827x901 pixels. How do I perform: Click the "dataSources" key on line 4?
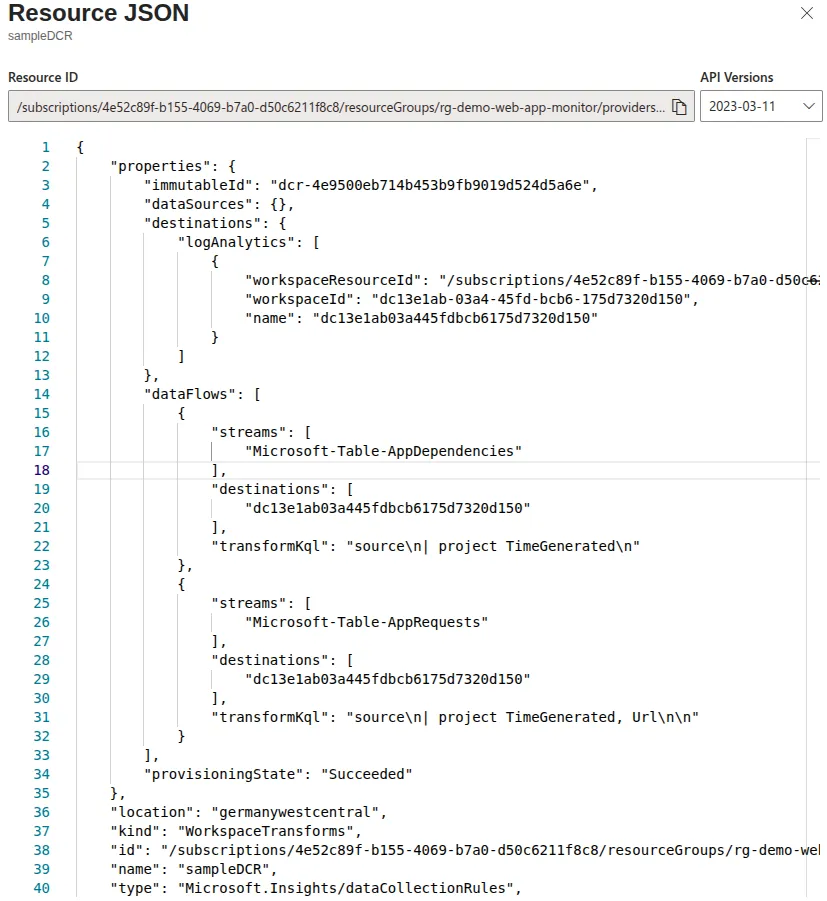coord(198,204)
